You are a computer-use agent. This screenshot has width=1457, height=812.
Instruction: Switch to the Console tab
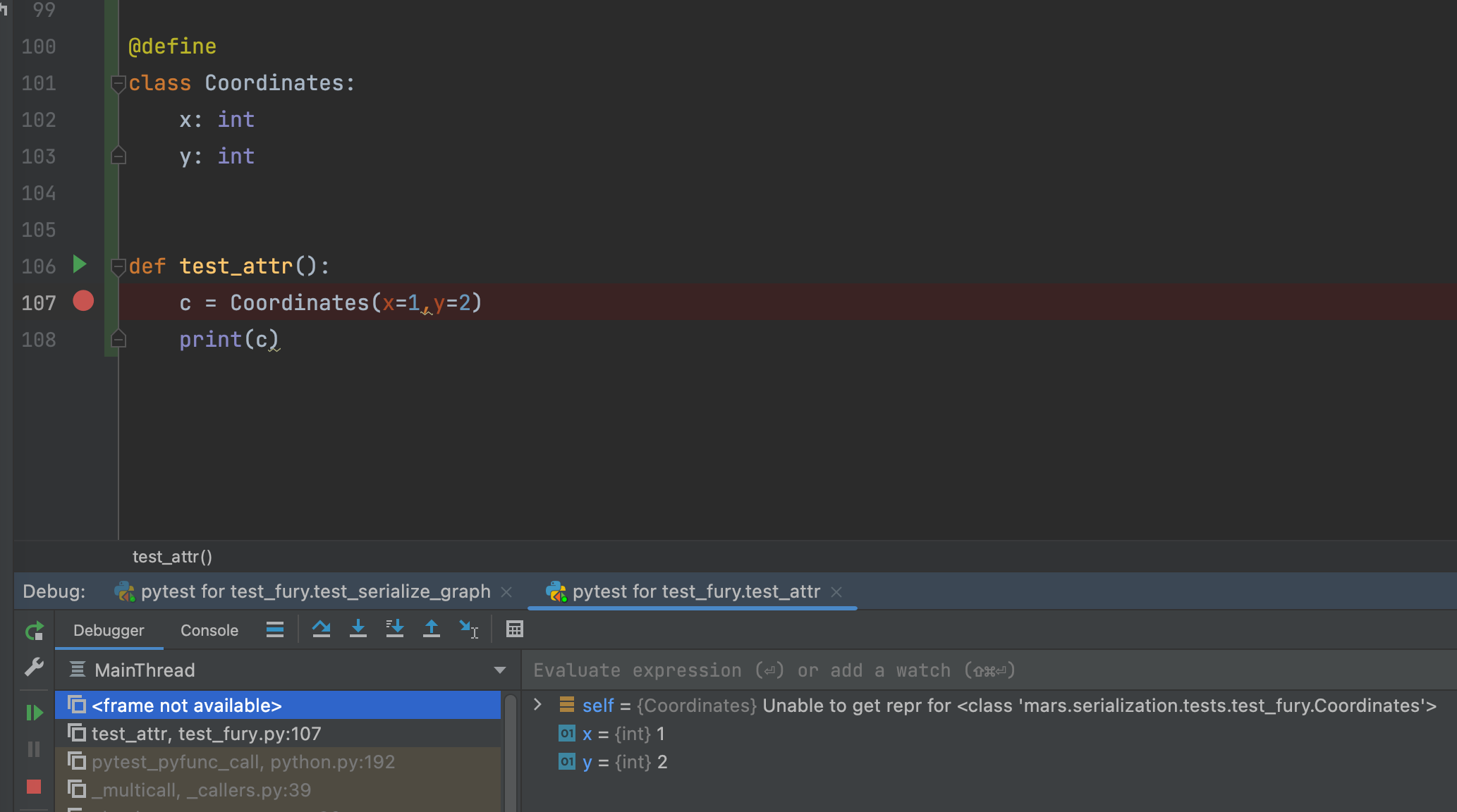click(x=209, y=631)
